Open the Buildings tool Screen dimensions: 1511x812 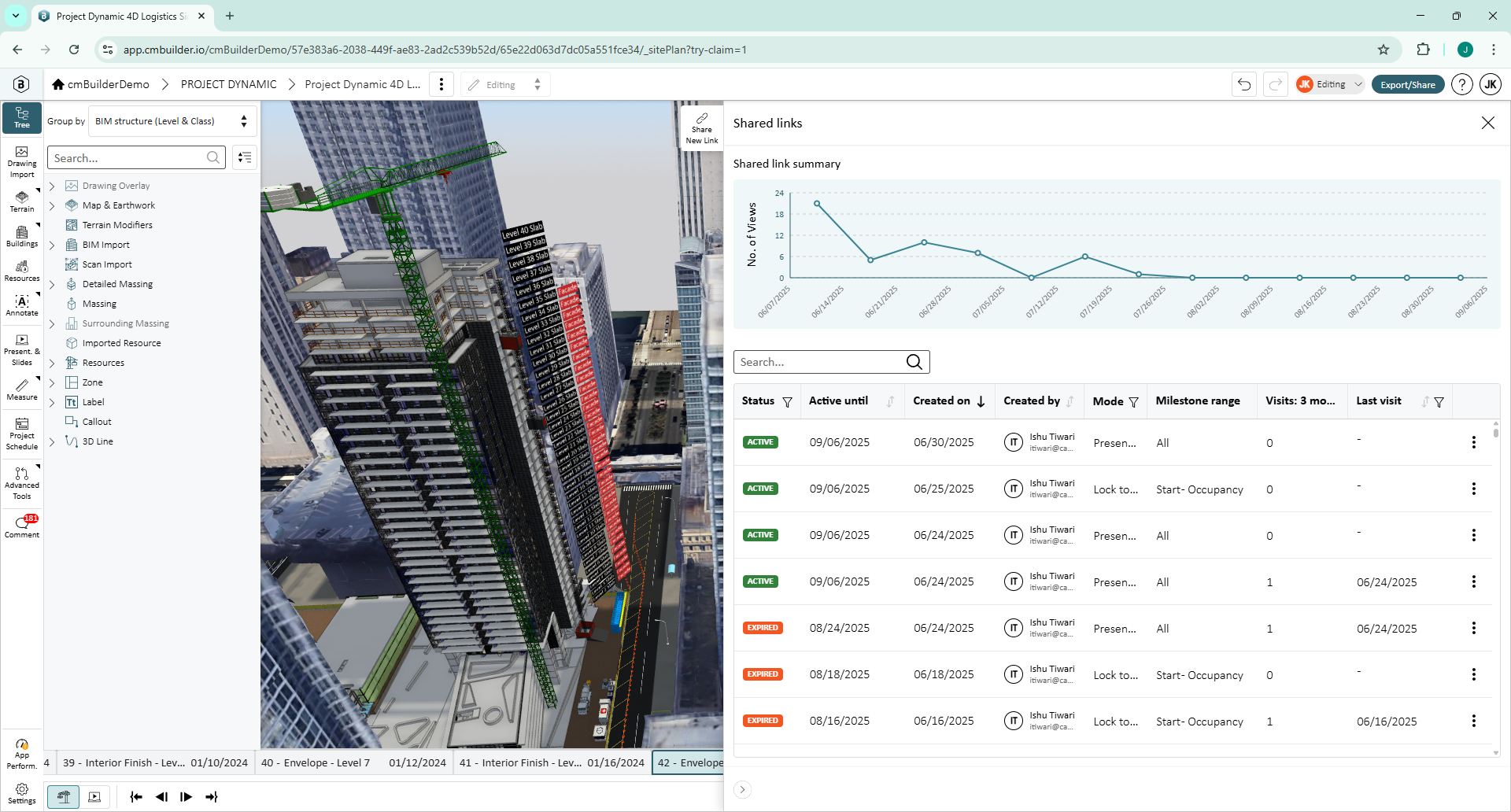22,236
